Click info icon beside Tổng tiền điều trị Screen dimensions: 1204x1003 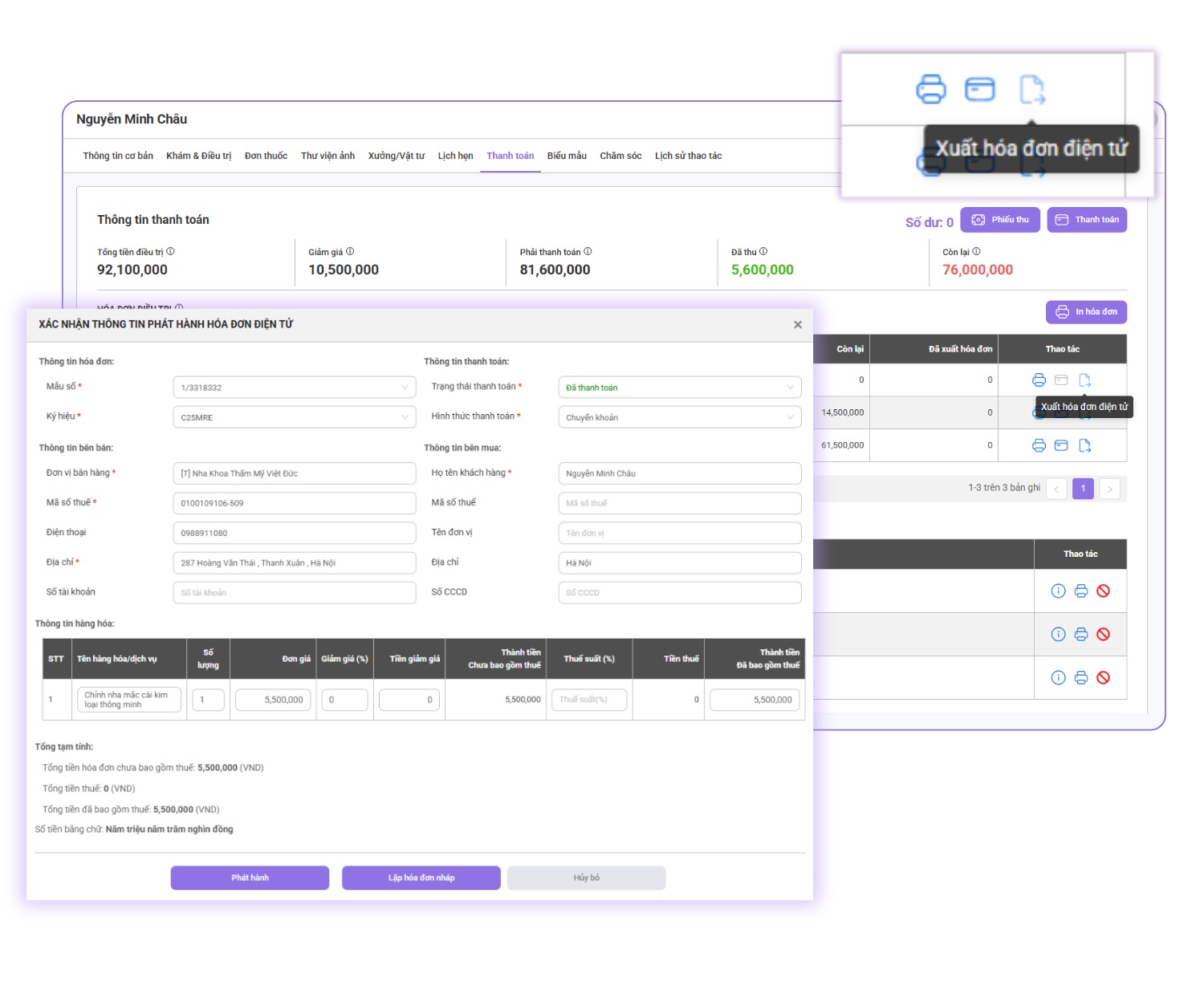pos(170,252)
